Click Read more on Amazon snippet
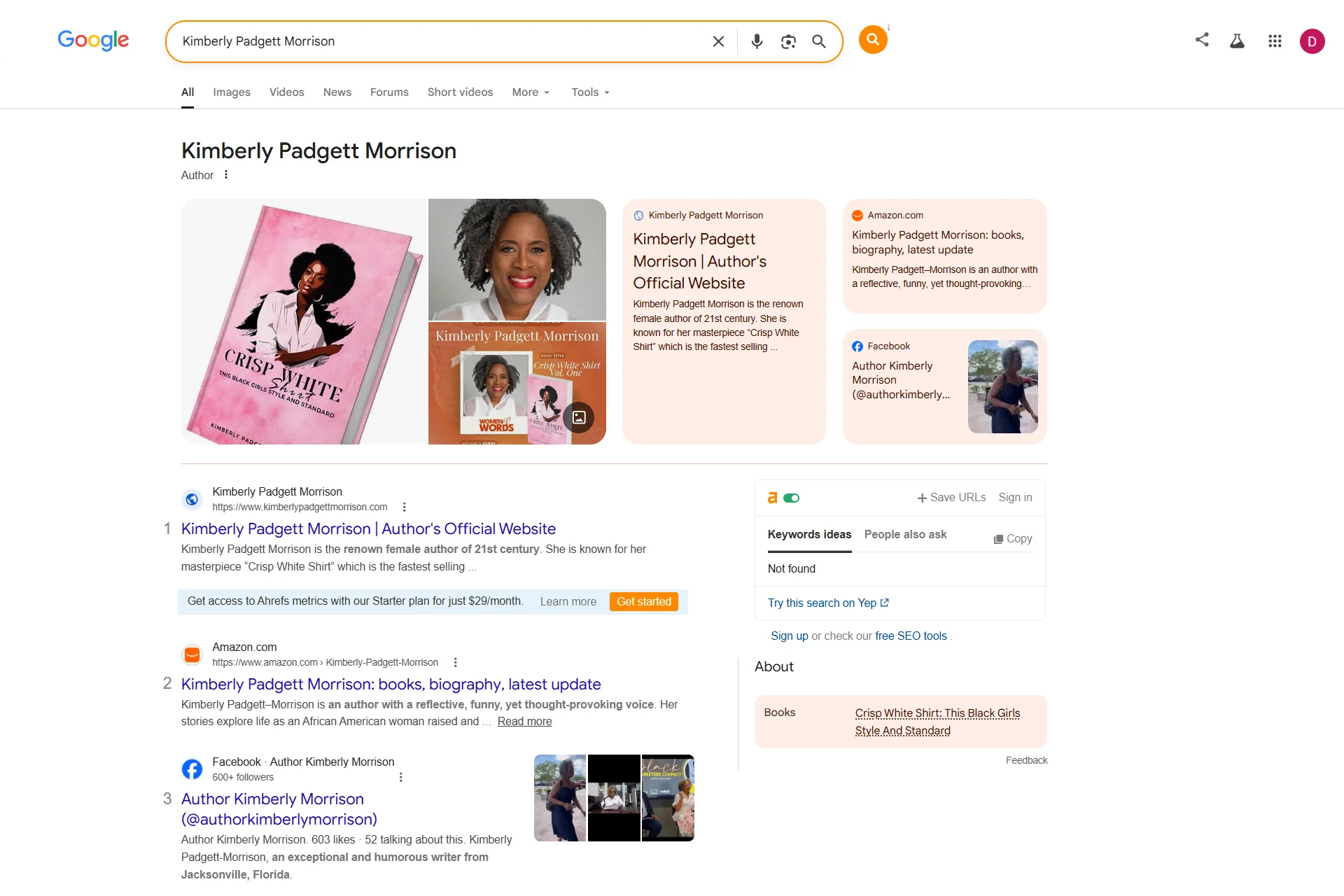 (x=524, y=722)
